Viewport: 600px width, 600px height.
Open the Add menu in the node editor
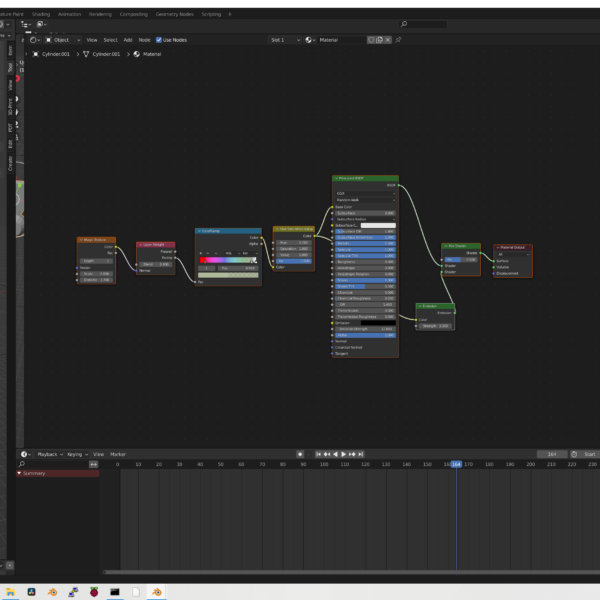(x=127, y=40)
